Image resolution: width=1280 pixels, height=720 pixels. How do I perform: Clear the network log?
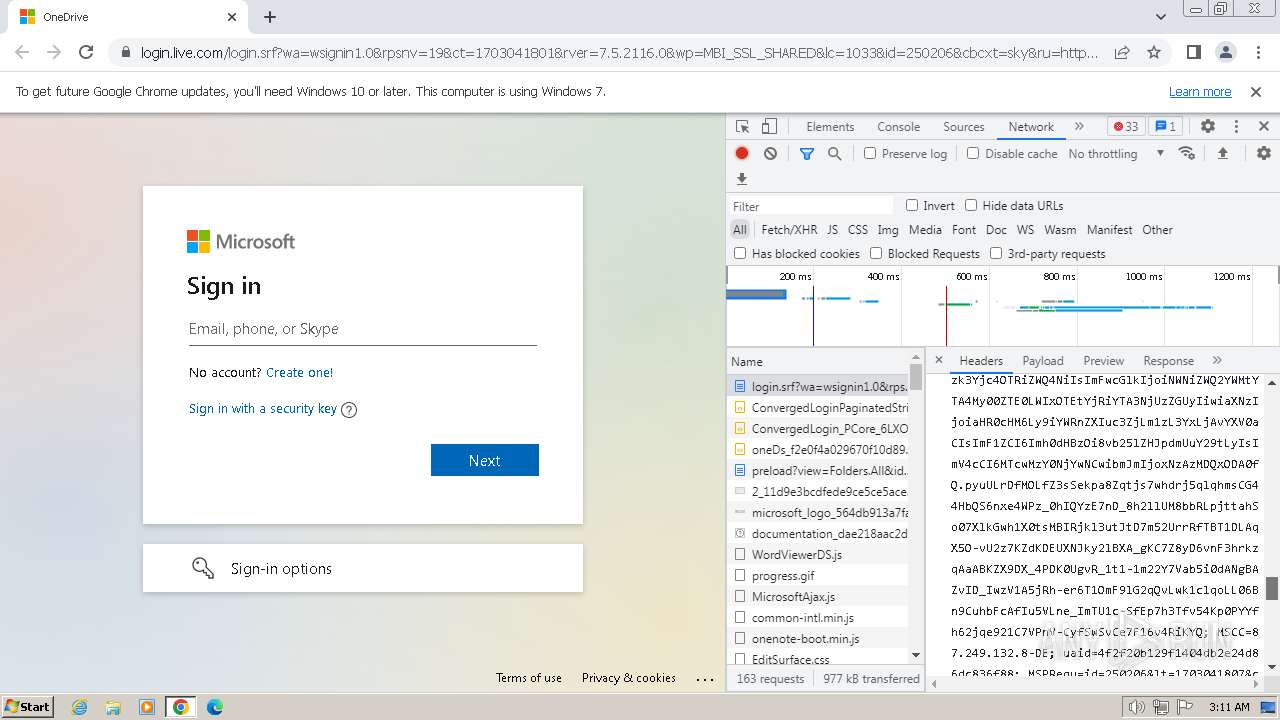click(x=770, y=154)
